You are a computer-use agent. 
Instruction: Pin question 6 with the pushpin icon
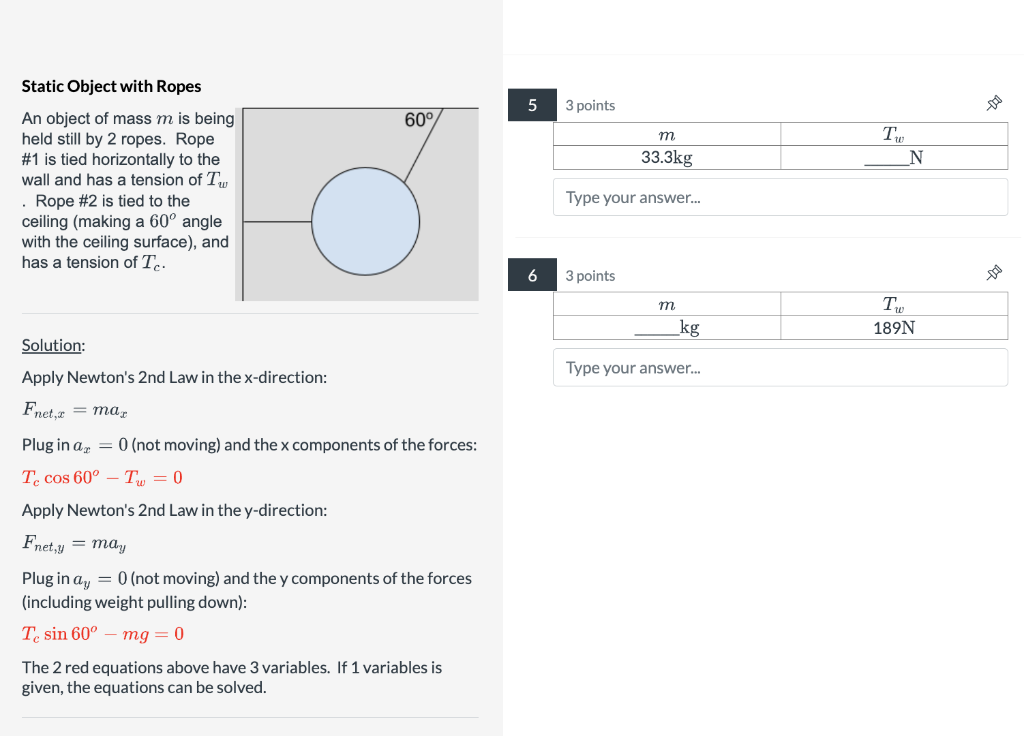[993, 273]
